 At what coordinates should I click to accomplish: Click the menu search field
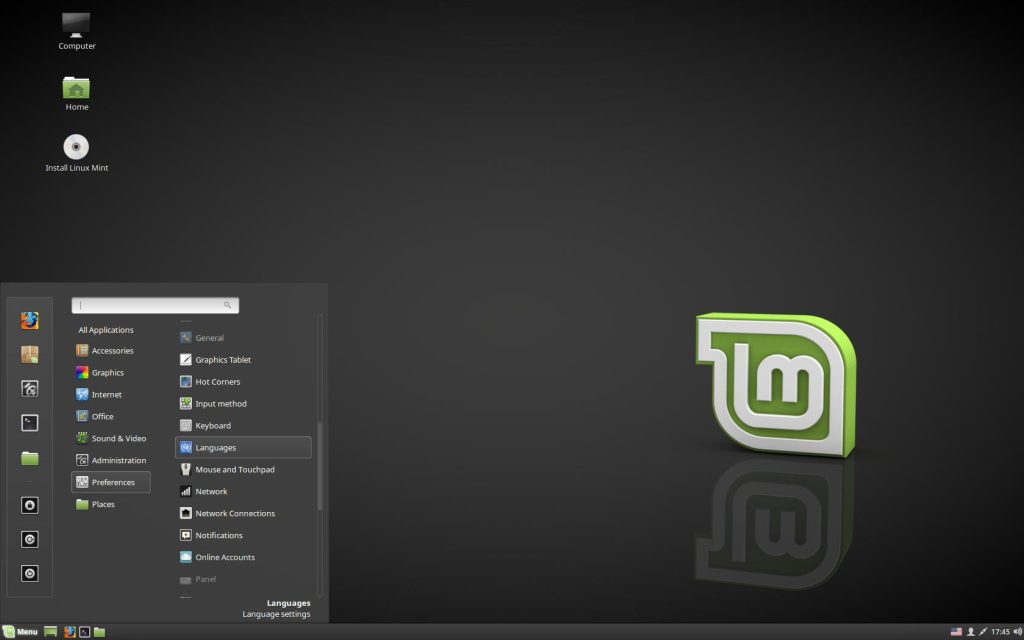pos(154,305)
